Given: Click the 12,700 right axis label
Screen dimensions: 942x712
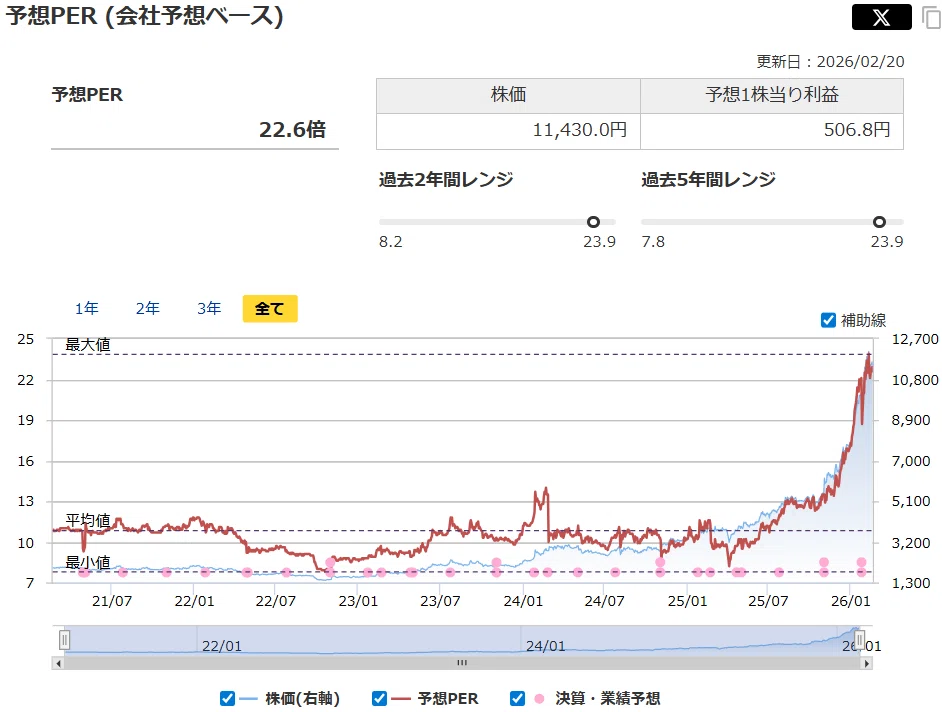Looking at the screenshot, I should 915,339.
